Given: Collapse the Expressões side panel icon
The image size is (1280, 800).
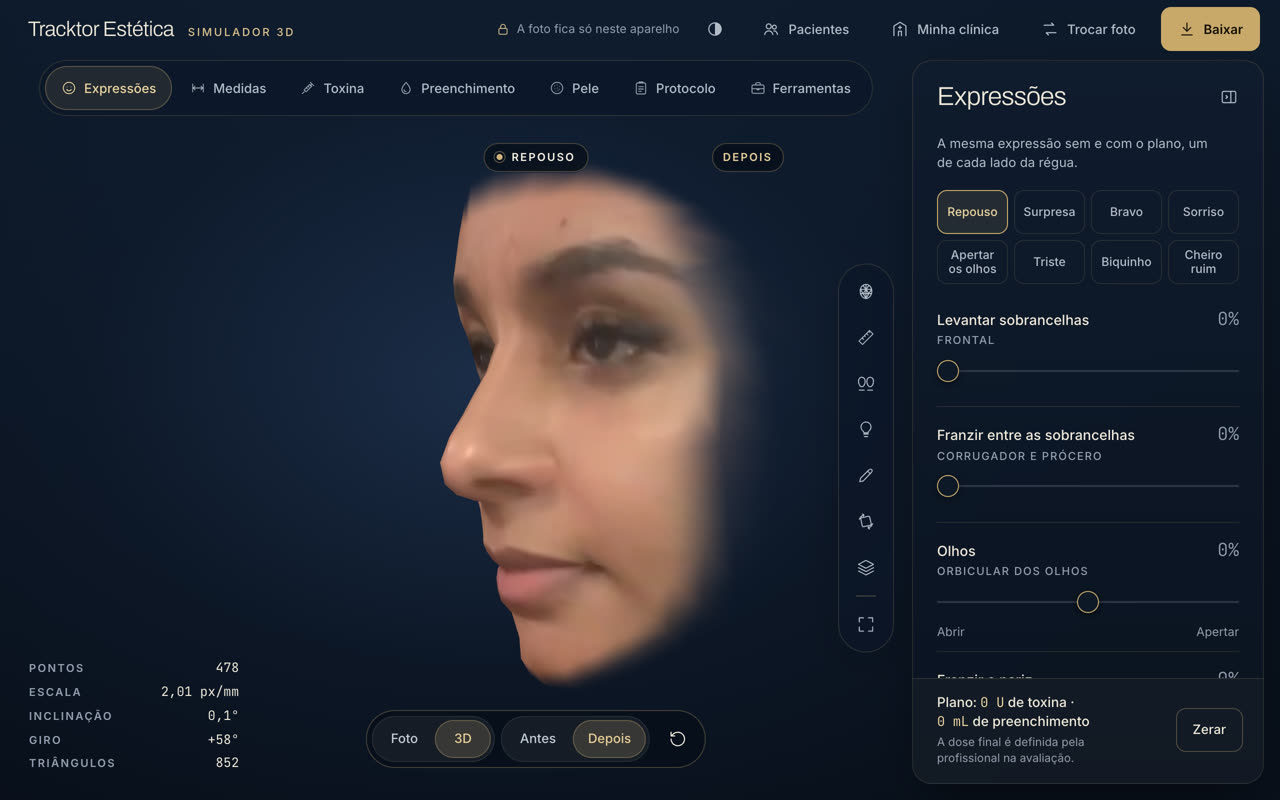Looking at the screenshot, I should click(1229, 97).
